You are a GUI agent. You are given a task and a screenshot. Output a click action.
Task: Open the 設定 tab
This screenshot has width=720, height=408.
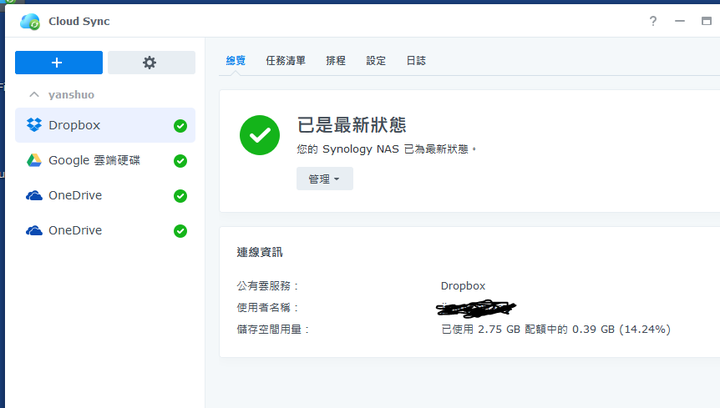pyautogui.click(x=376, y=61)
